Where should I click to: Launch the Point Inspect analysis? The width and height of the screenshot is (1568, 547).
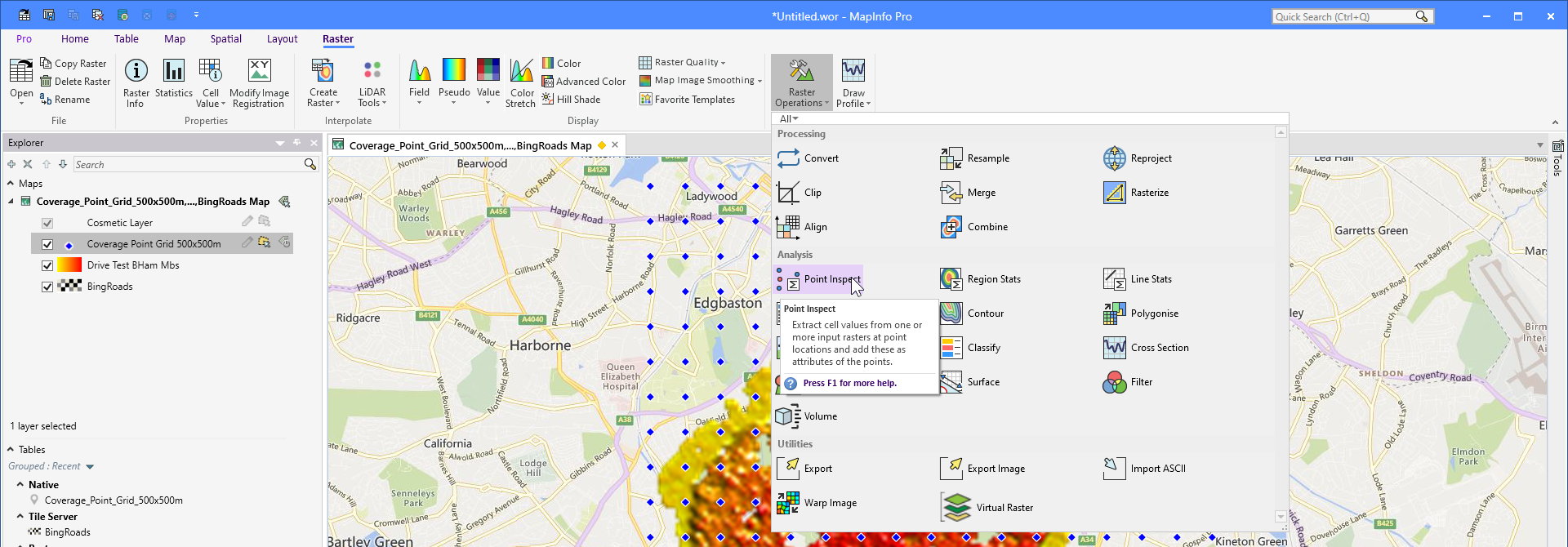[819, 279]
